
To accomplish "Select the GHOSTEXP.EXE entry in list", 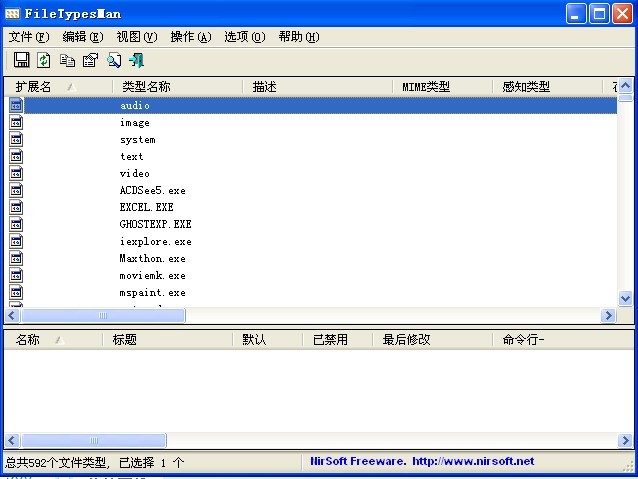I will [155, 224].
